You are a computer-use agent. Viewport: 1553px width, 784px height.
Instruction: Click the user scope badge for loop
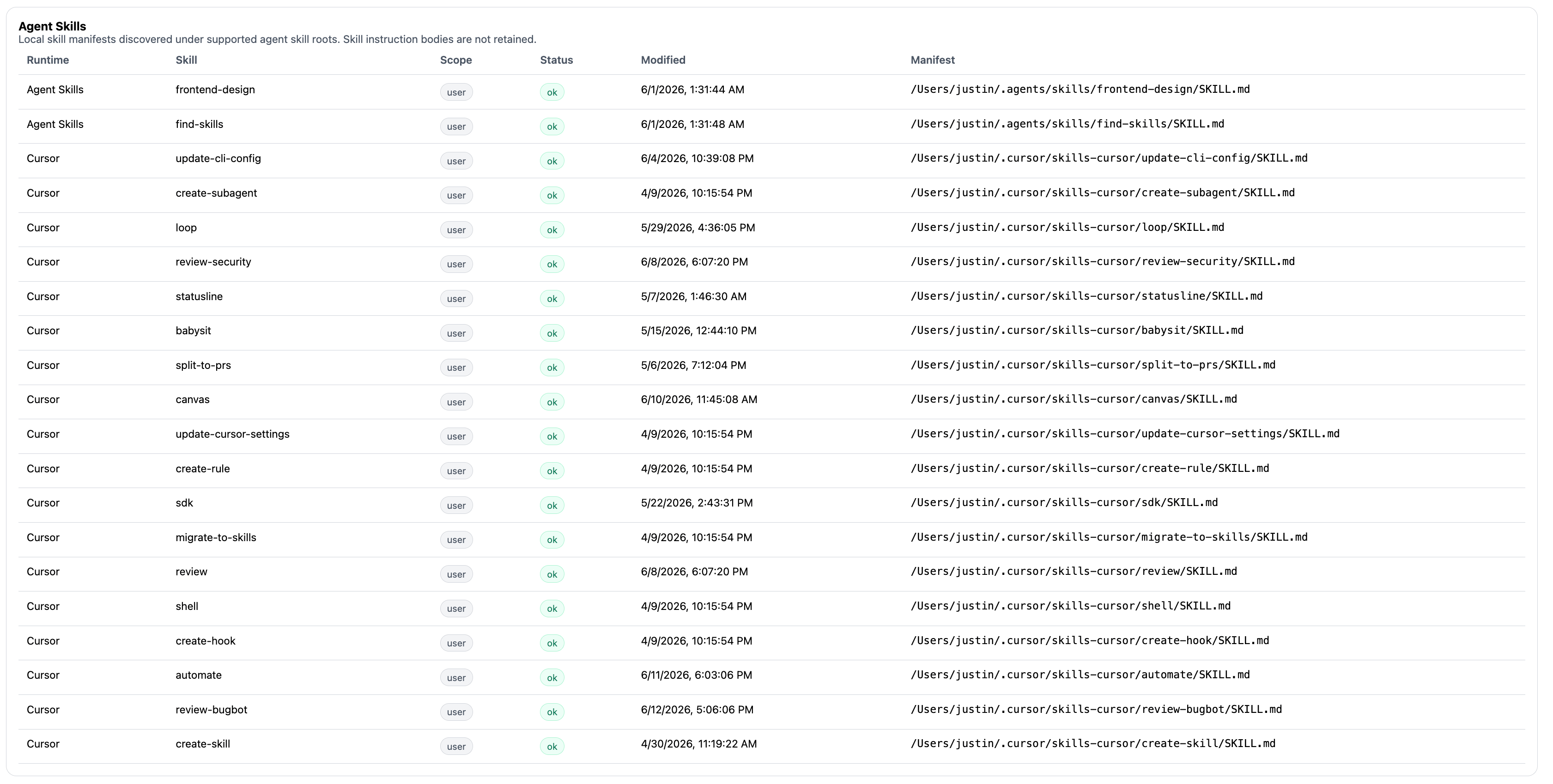456,230
